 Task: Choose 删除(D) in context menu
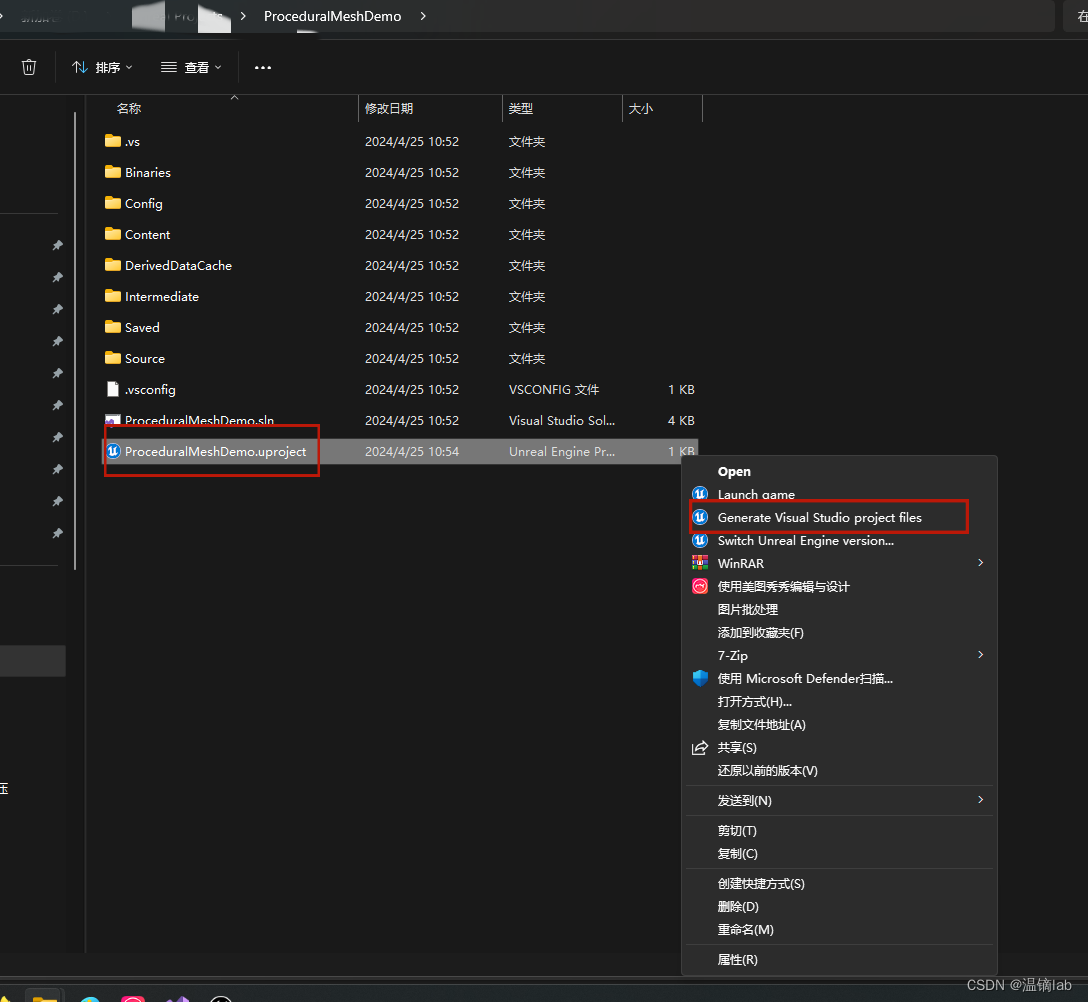[738, 906]
